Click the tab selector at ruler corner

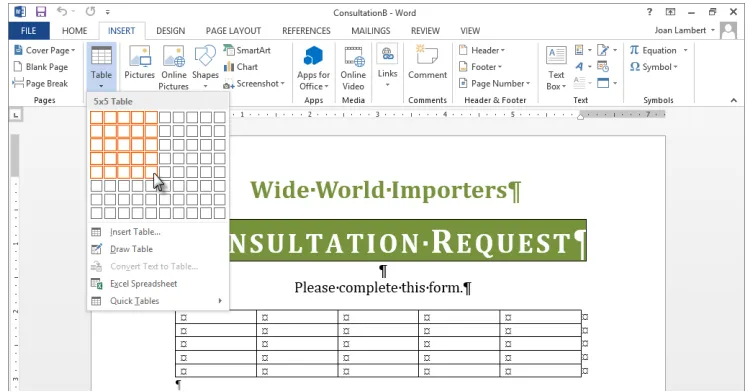click(x=16, y=115)
